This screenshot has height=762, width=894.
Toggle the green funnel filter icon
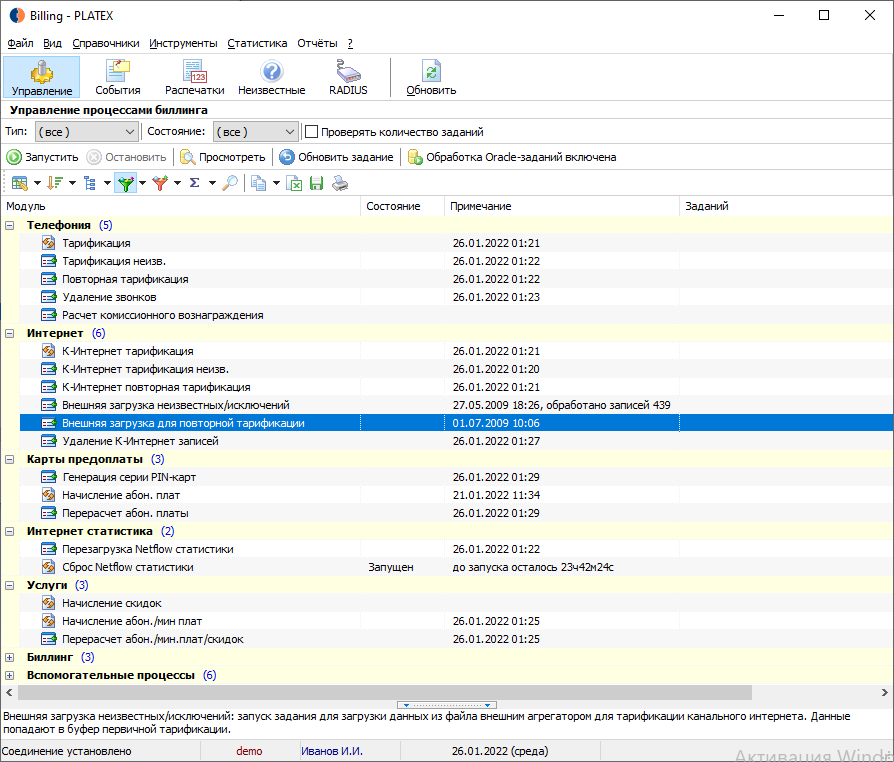pos(125,183)
